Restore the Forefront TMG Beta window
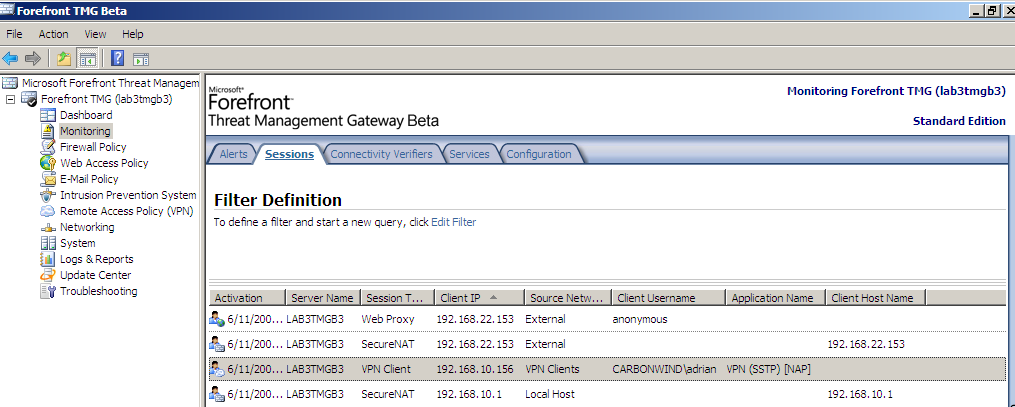1015x407 pixels. click(x=993, y=11)
